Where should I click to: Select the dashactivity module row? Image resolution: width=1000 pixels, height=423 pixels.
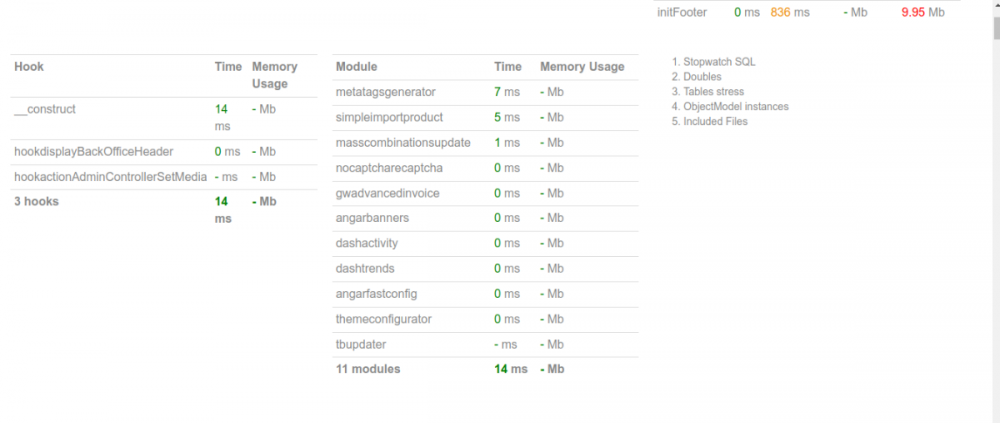coord(369,244)
